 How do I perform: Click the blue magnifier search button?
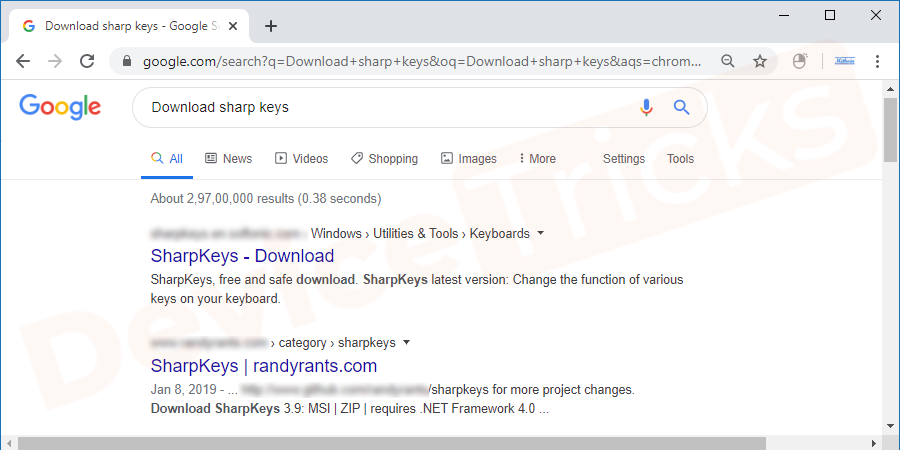(x=681, y=107)
